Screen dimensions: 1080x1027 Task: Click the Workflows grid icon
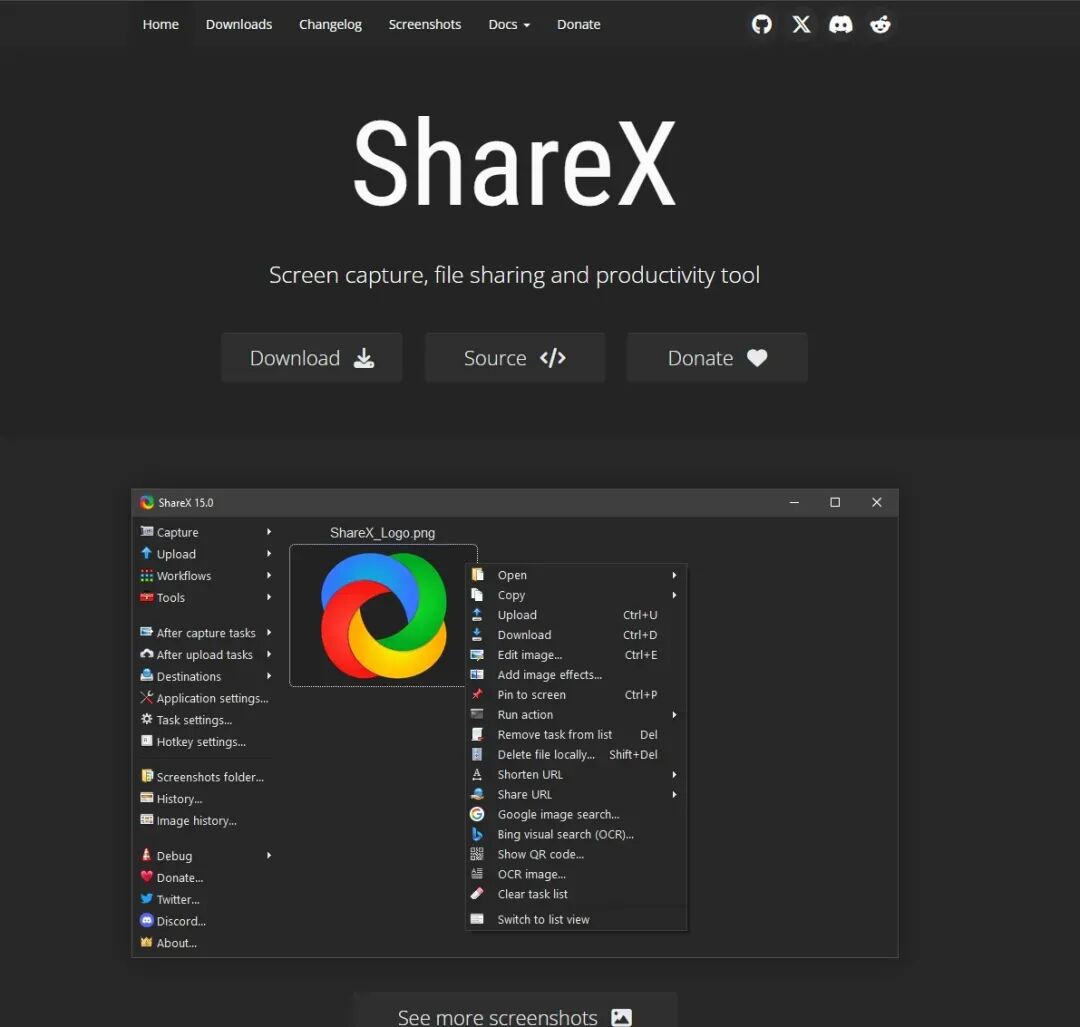(146, 575)
